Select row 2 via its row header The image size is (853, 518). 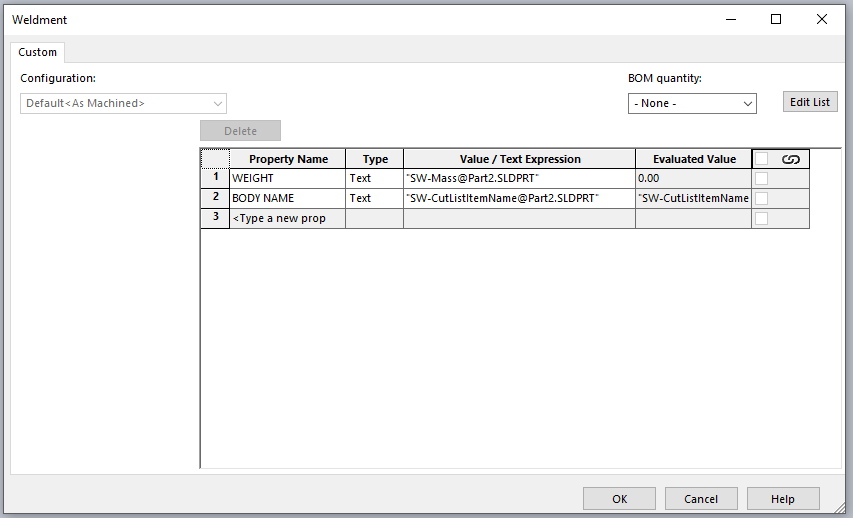[215, 198]
